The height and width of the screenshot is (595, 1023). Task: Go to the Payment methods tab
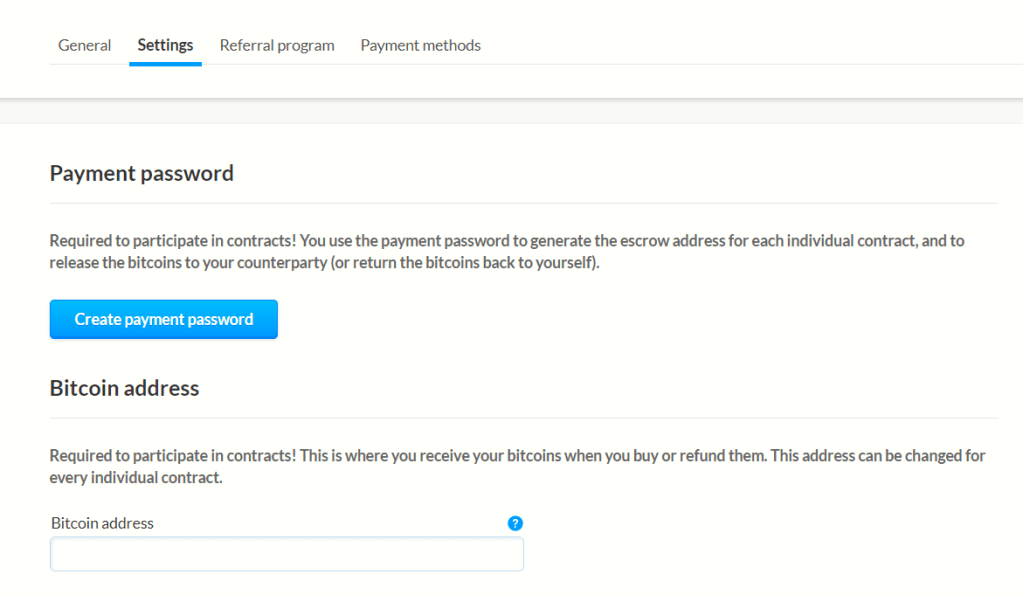click(x=421, y=45)
